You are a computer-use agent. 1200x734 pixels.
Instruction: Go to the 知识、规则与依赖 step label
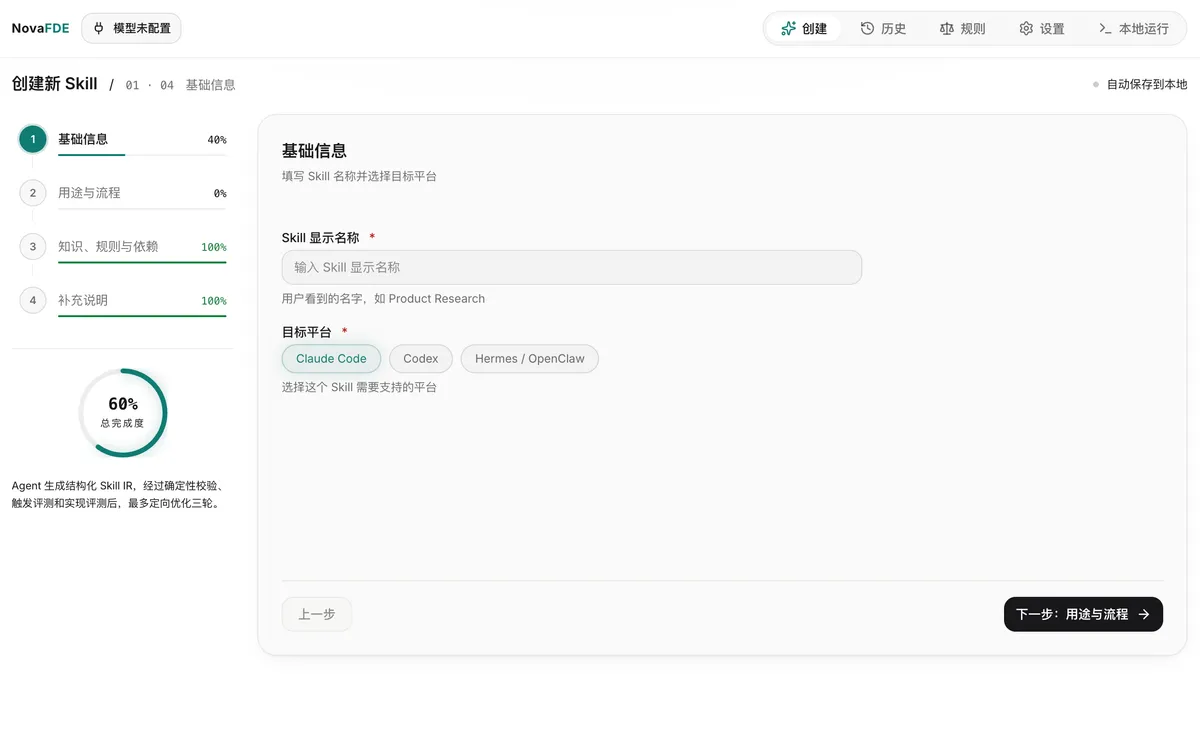108,246
